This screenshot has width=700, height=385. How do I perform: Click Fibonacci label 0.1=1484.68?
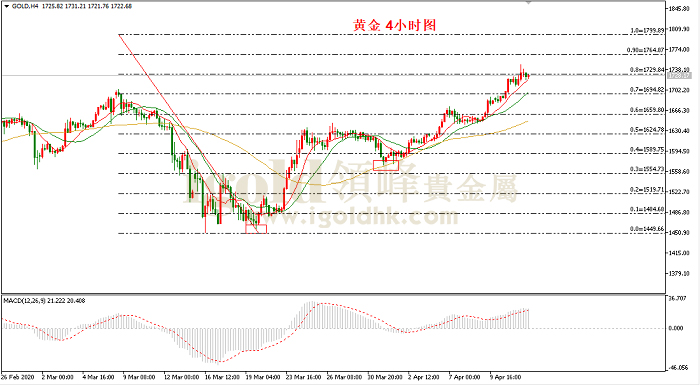(647, 209)
